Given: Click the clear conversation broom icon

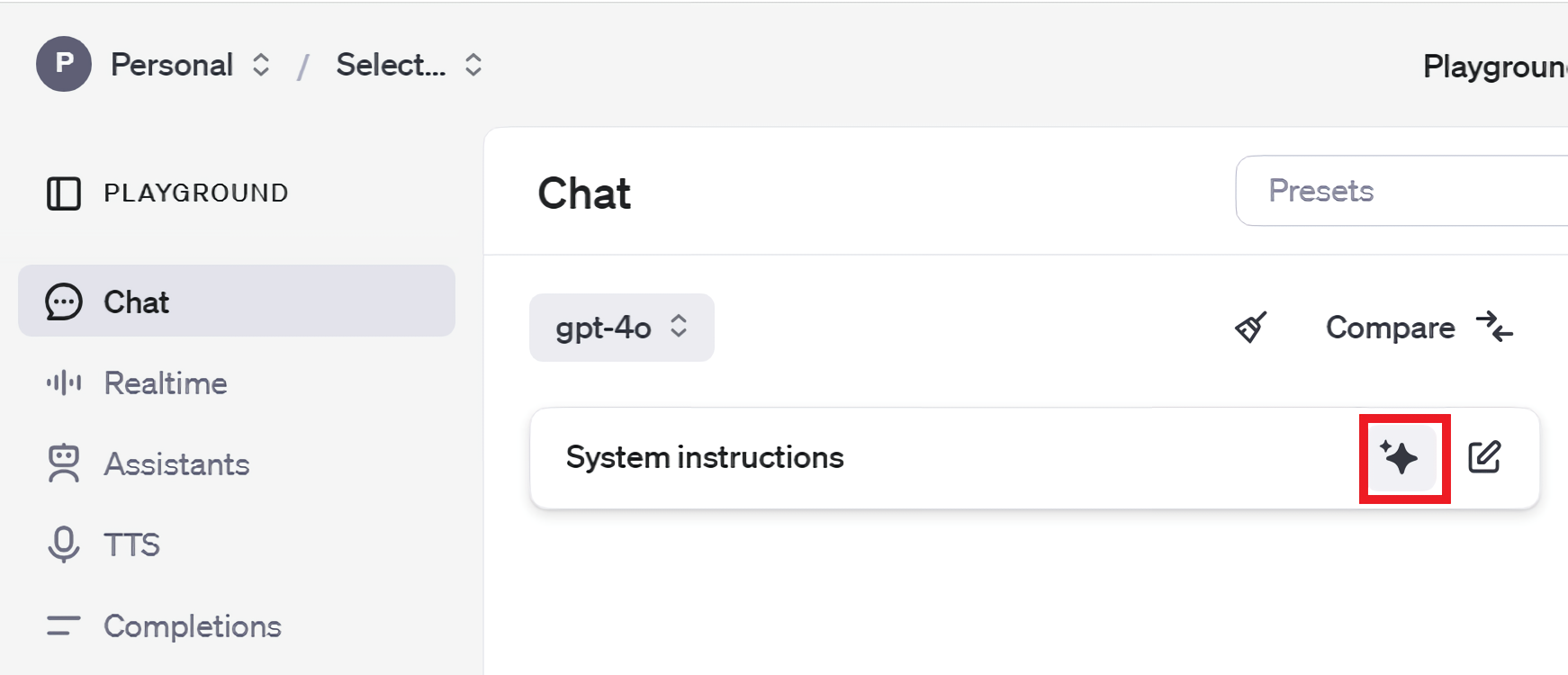Looking at the screenshot, I should click(1250, 328).
